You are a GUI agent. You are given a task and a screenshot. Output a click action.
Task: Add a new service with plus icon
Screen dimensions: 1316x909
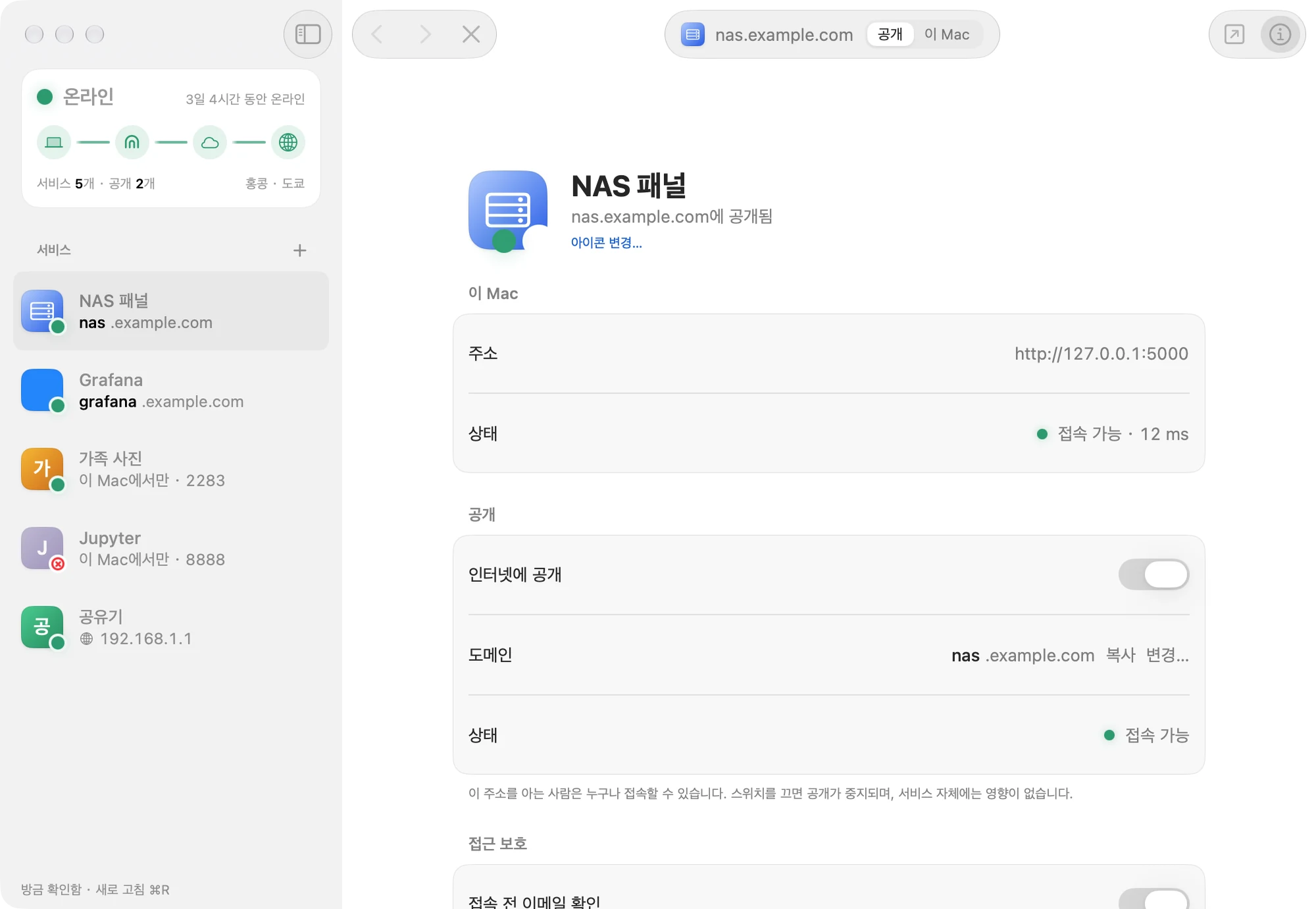300,250
